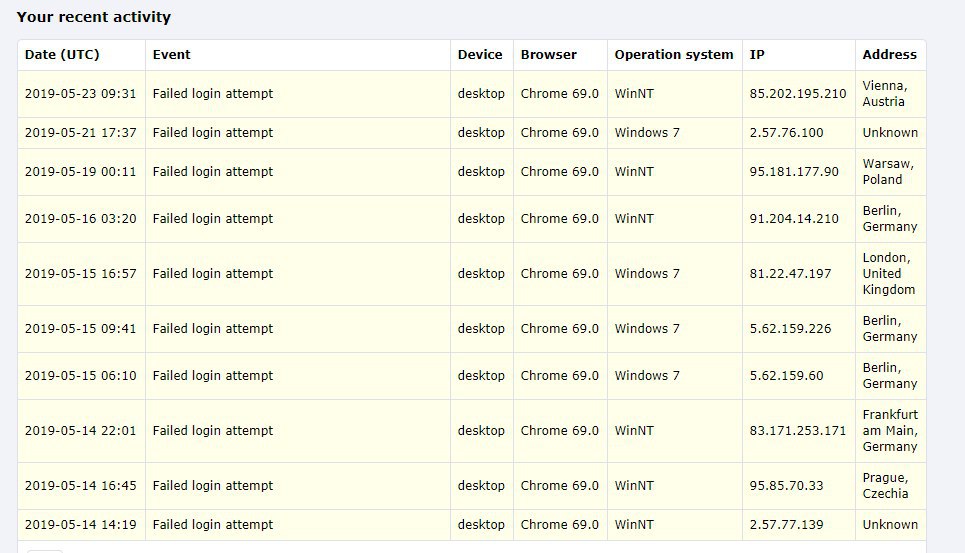The height and width of the screenshot is (553, 965).
Task: Click IP address 91.204.14.210
Action: [794, 219]
